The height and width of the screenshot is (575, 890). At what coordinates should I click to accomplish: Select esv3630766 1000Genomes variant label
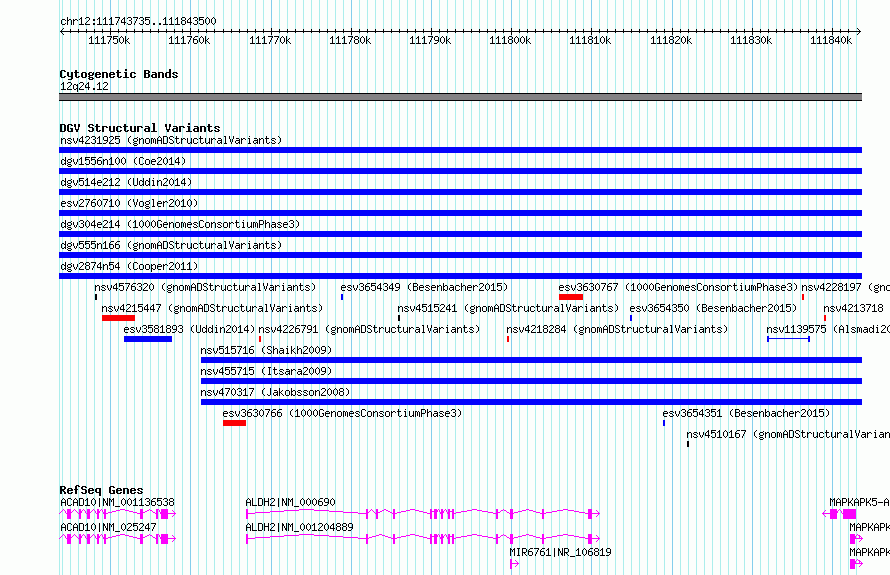click(342, 413)
